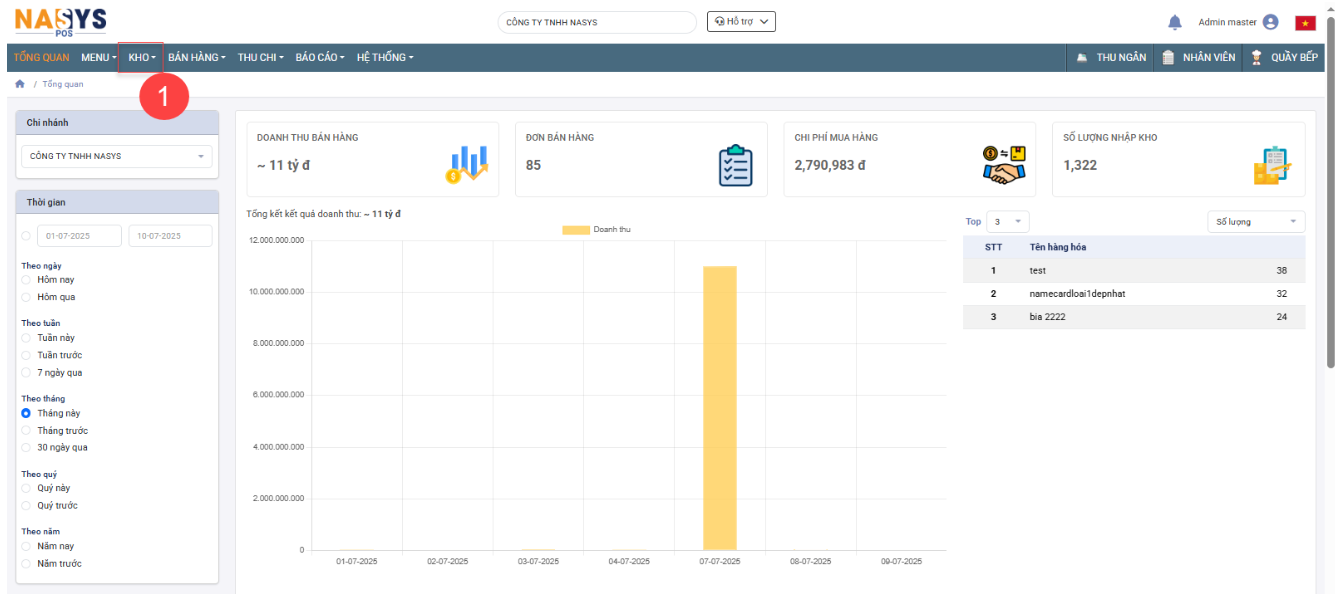Viewport: 1335px width, 598px height.
Task: Select the 'Hôm nay' radio option
Action: pos(26,280)
